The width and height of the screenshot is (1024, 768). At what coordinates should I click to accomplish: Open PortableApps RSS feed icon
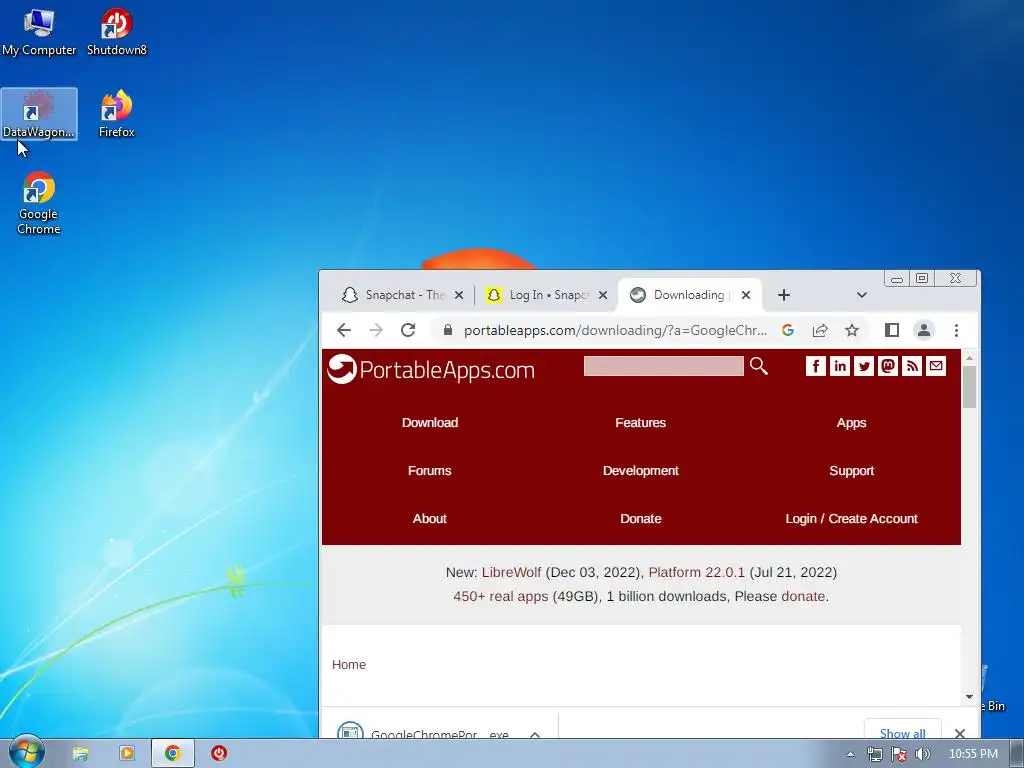pos(912,366)
